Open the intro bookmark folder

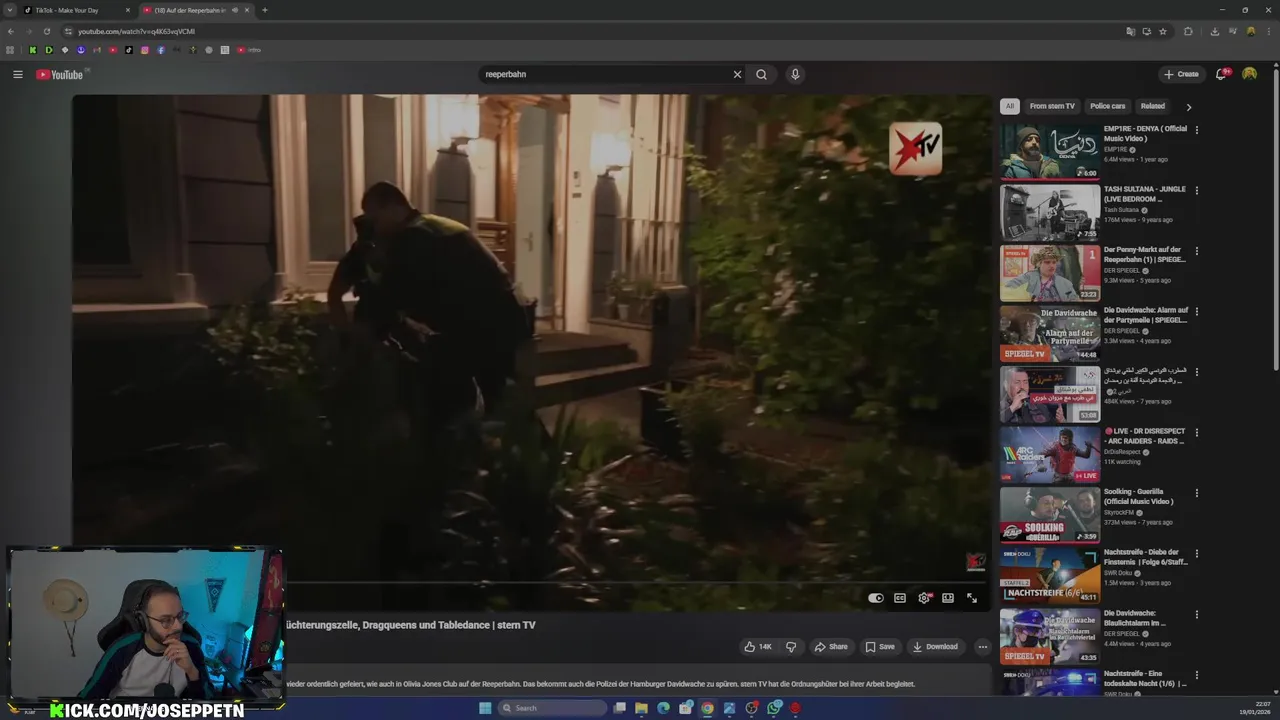(249, 50)
